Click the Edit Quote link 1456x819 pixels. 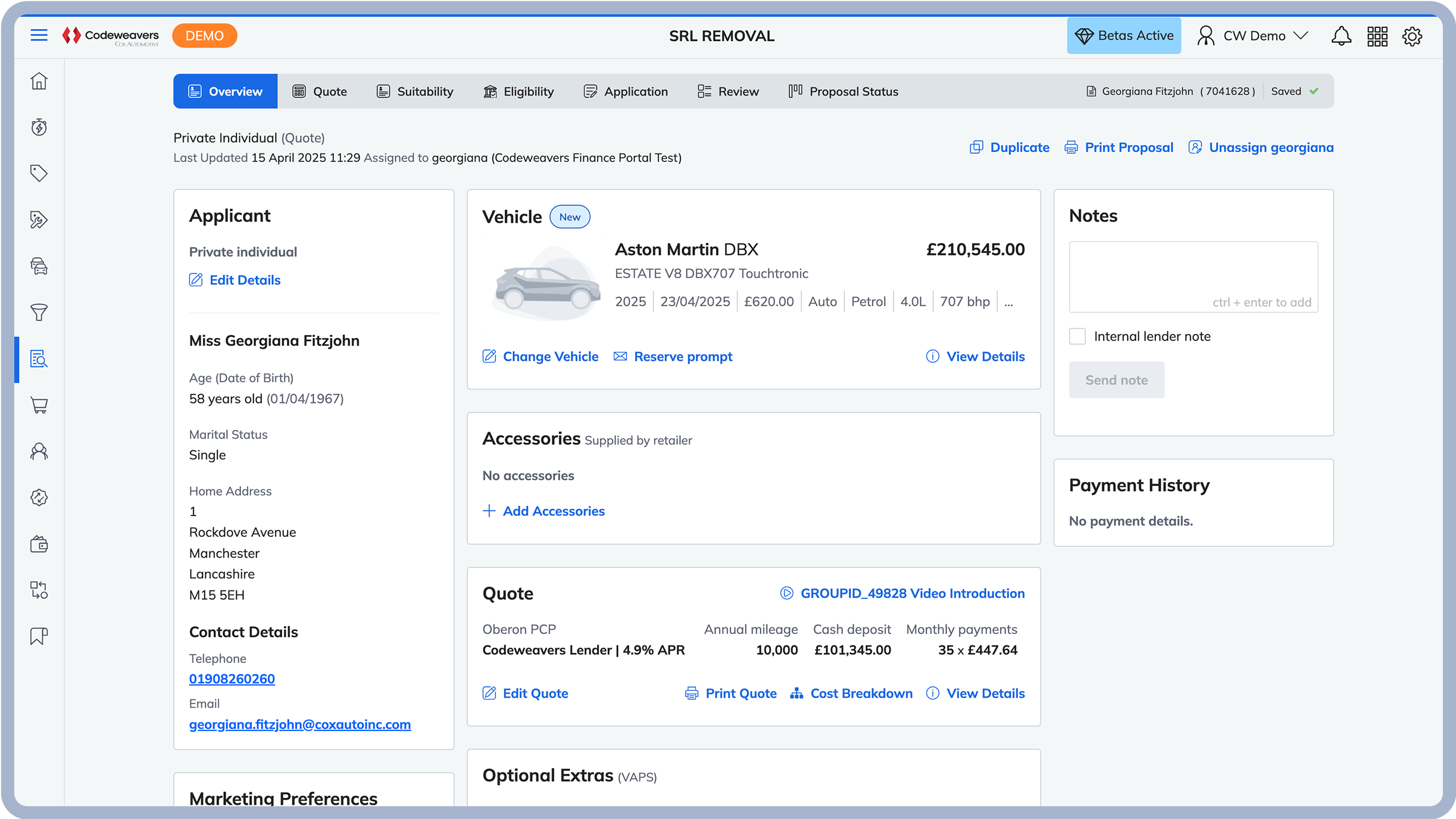pos(525,693)
